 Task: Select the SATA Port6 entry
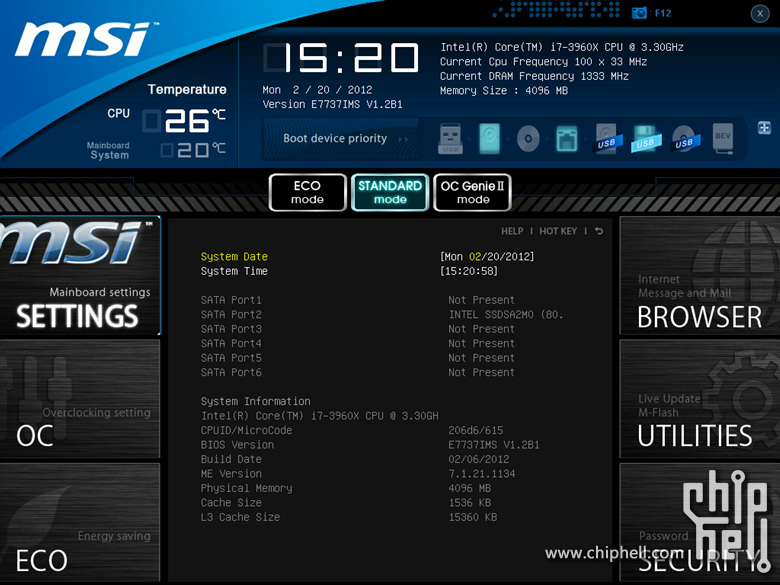coord(358,372)
